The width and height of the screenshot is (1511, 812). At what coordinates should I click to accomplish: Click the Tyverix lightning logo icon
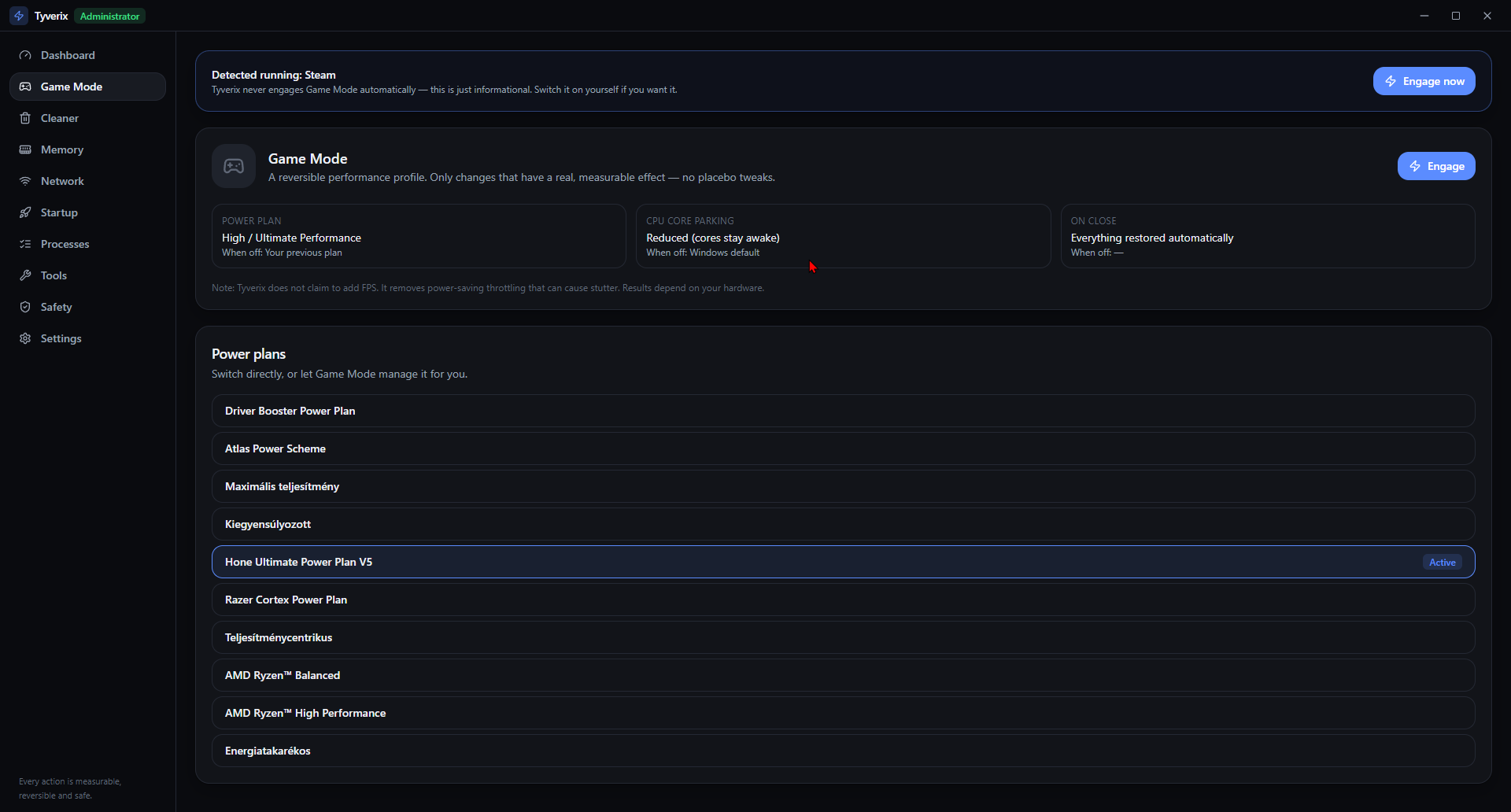click(x=19, y=16)
